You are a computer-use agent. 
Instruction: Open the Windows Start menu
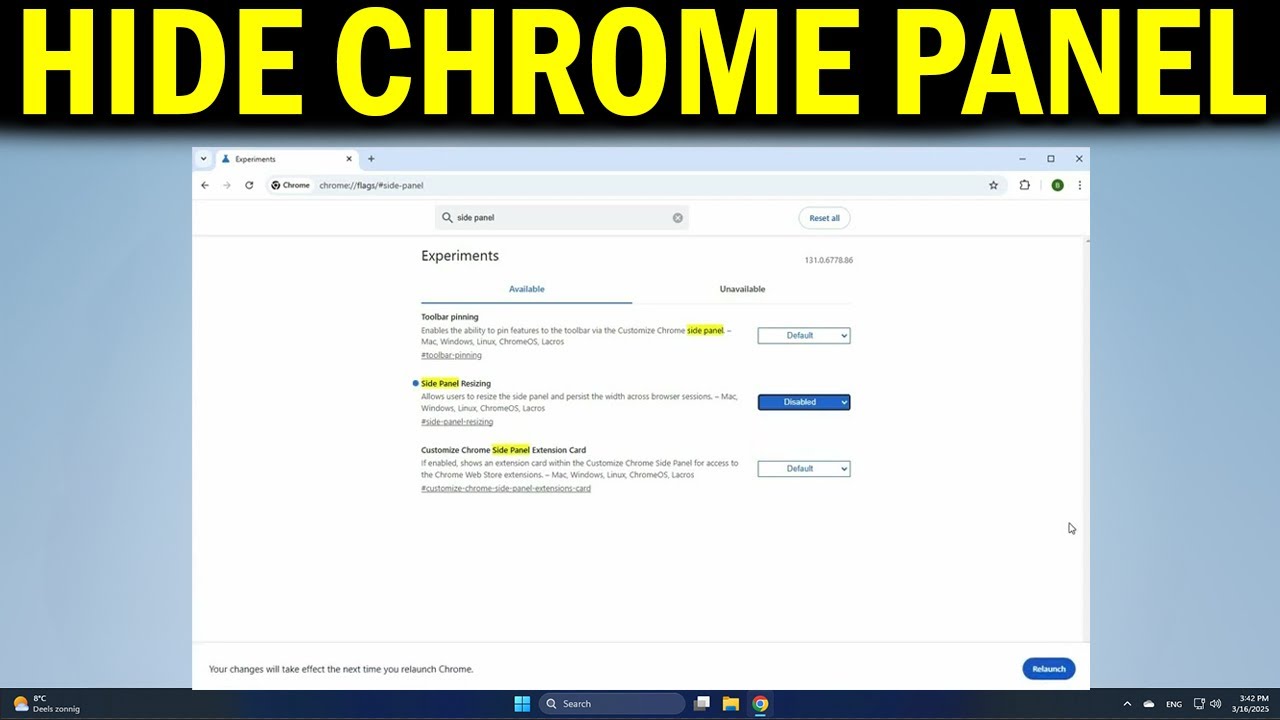tap(522, 704)
